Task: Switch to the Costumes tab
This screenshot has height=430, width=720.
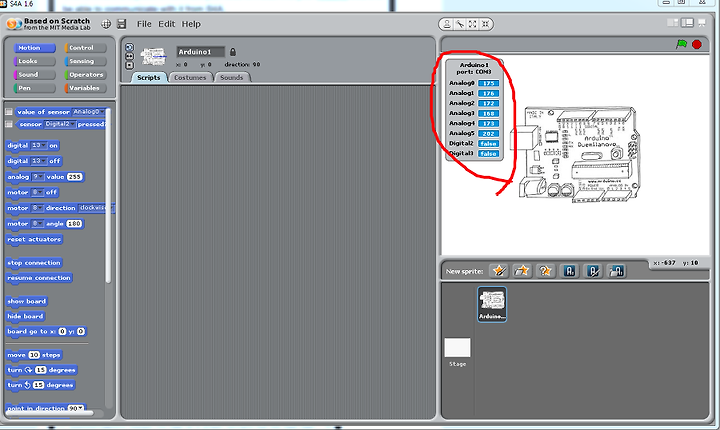Action: [x=190, y=78]
